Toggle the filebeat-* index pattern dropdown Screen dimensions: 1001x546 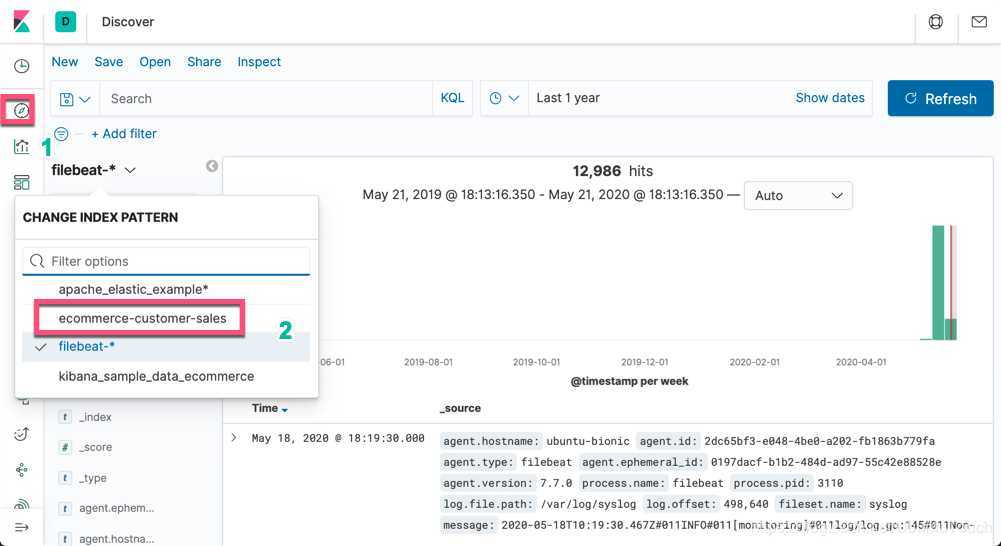94,170
